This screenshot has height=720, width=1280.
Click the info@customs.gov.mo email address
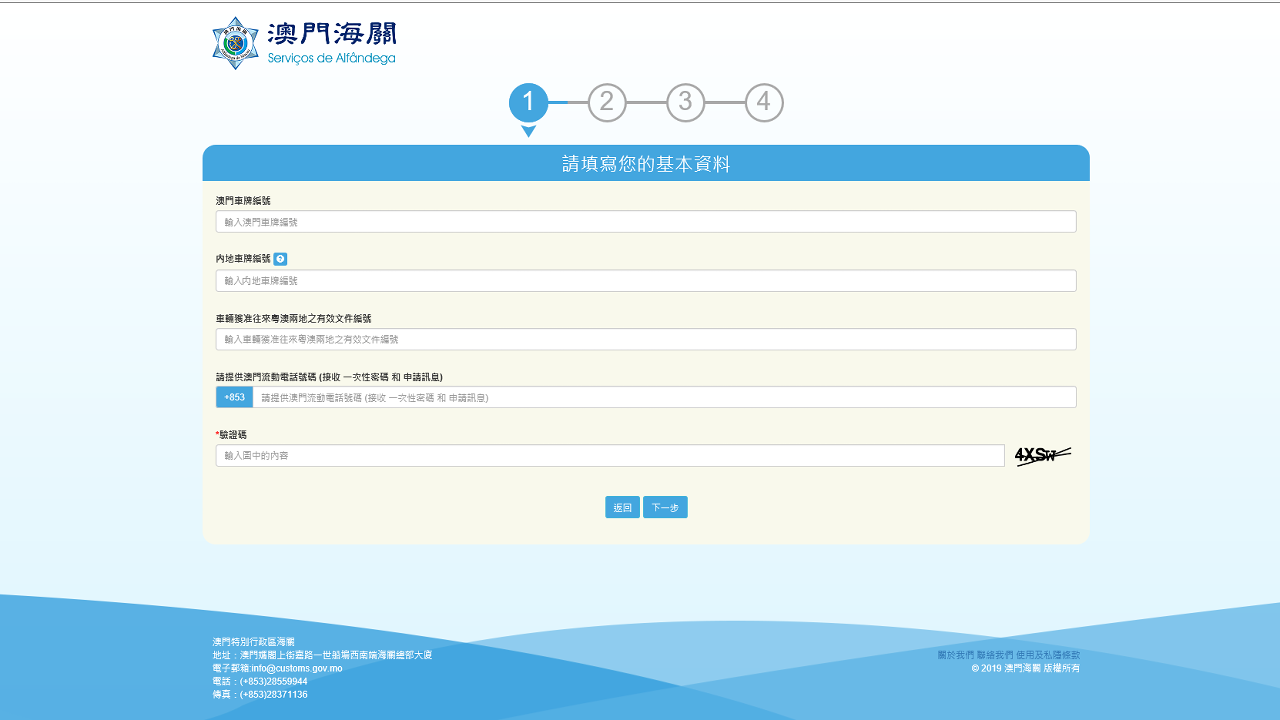[296, 668]
